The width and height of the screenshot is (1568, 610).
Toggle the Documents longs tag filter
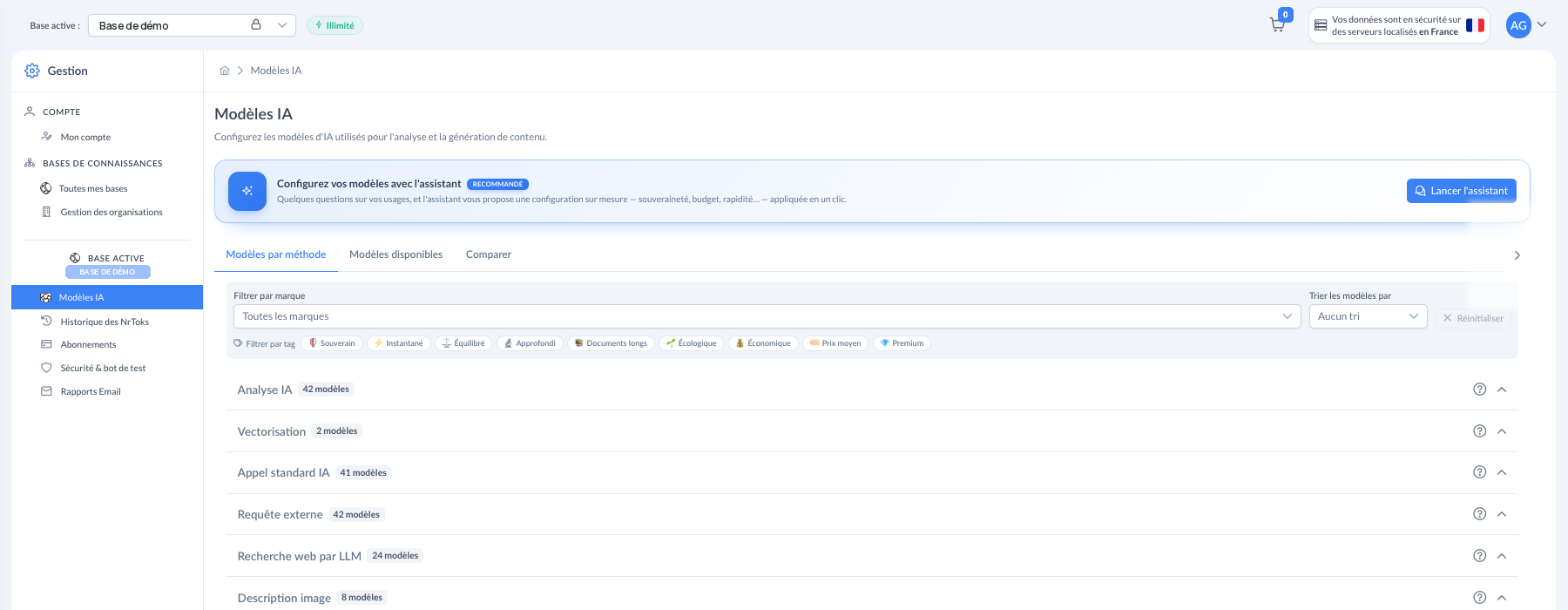coord(611,343)
